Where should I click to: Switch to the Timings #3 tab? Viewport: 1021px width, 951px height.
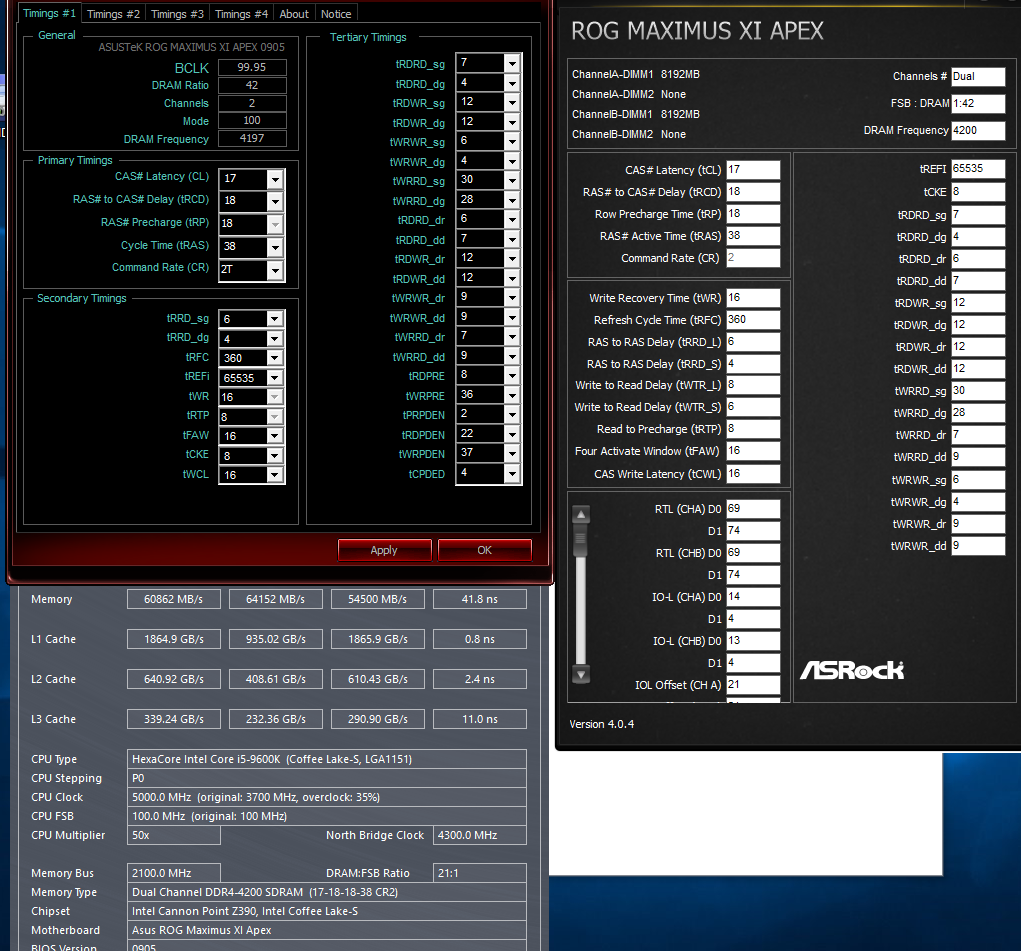point(177,14)
